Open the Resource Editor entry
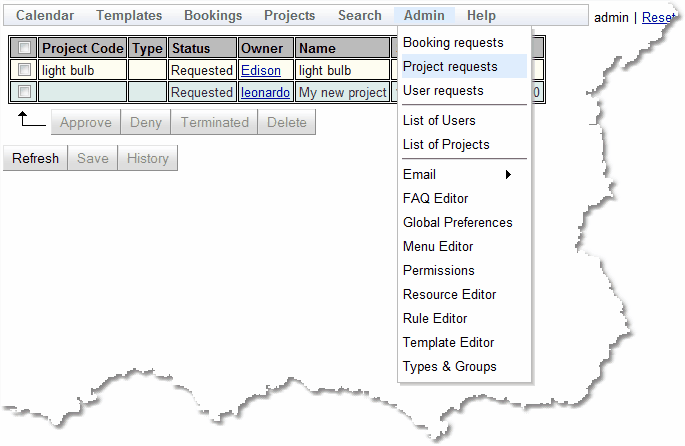 pos(449,295)
